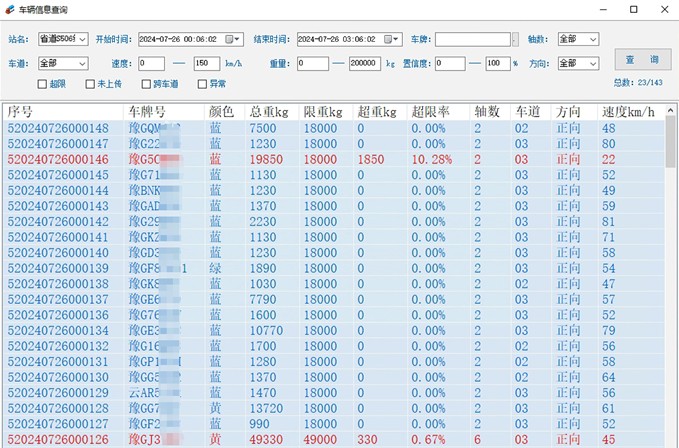Select row 52024072600143

pyautogui.click(x=333, y=206)
